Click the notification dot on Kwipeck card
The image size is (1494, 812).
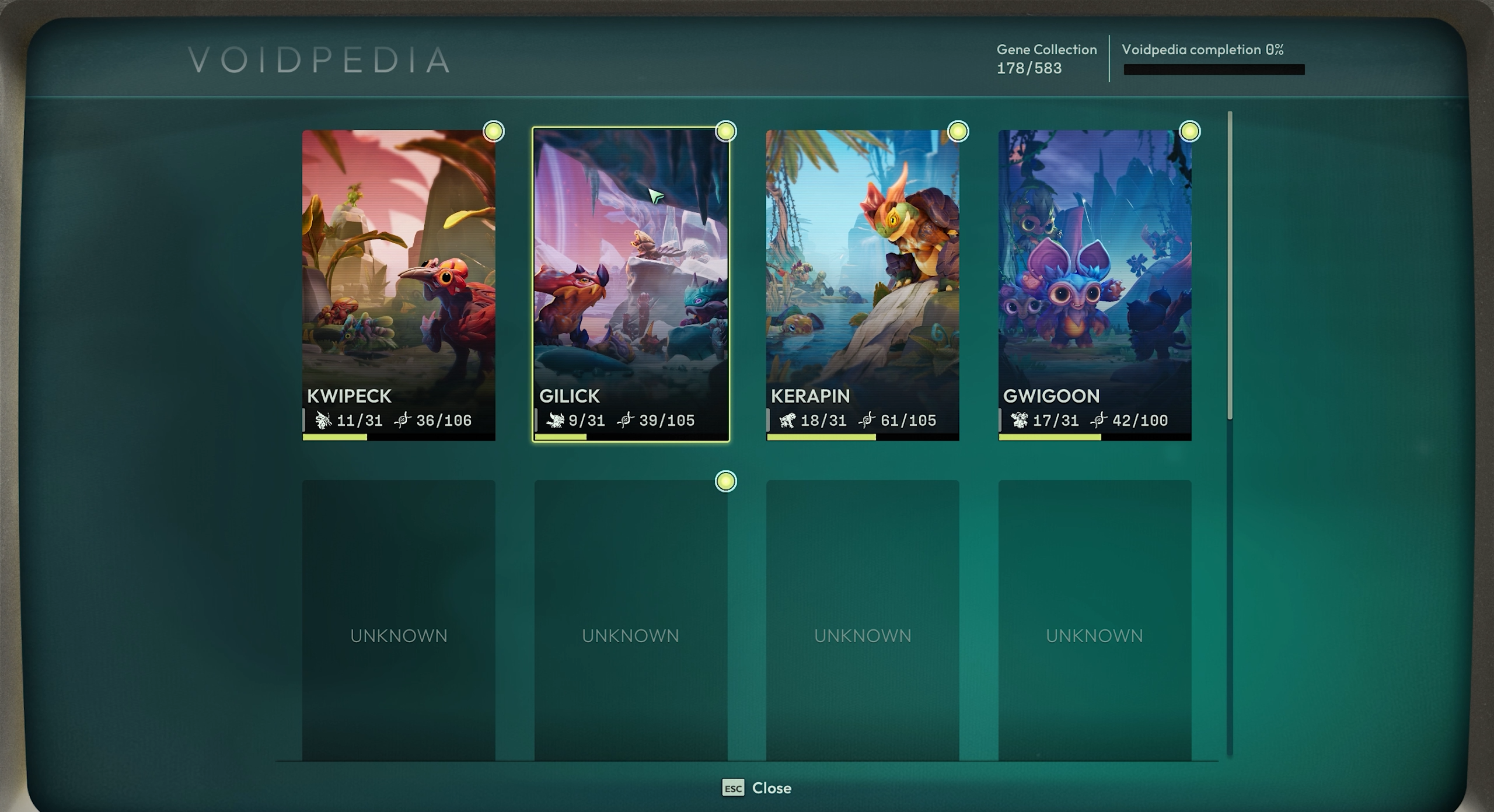click(x=493, y=131)
